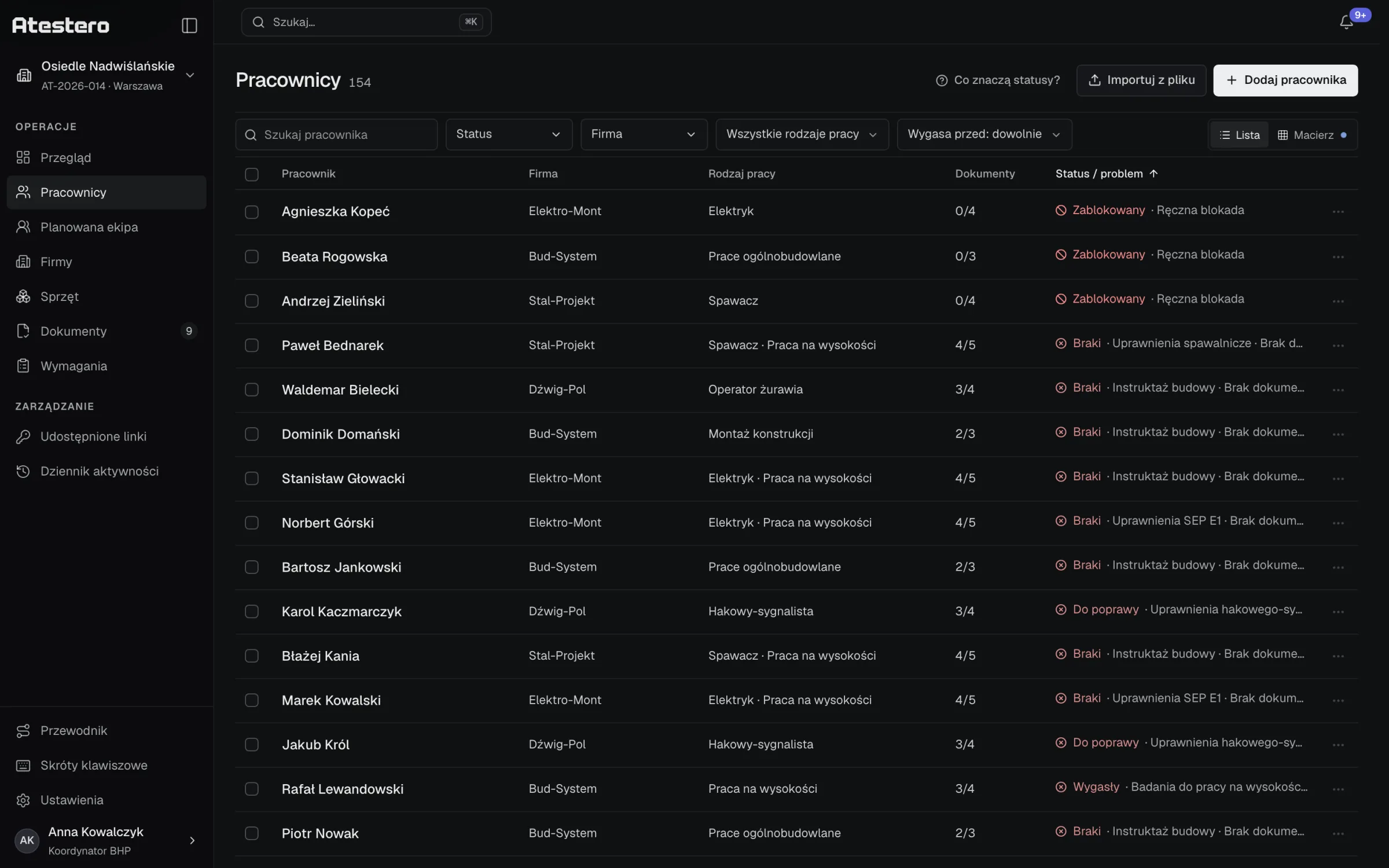The height and width of the screenshot is (868, 1389).
Task: Collapse the sidebar with the panel icon
Action: (189, 25)
